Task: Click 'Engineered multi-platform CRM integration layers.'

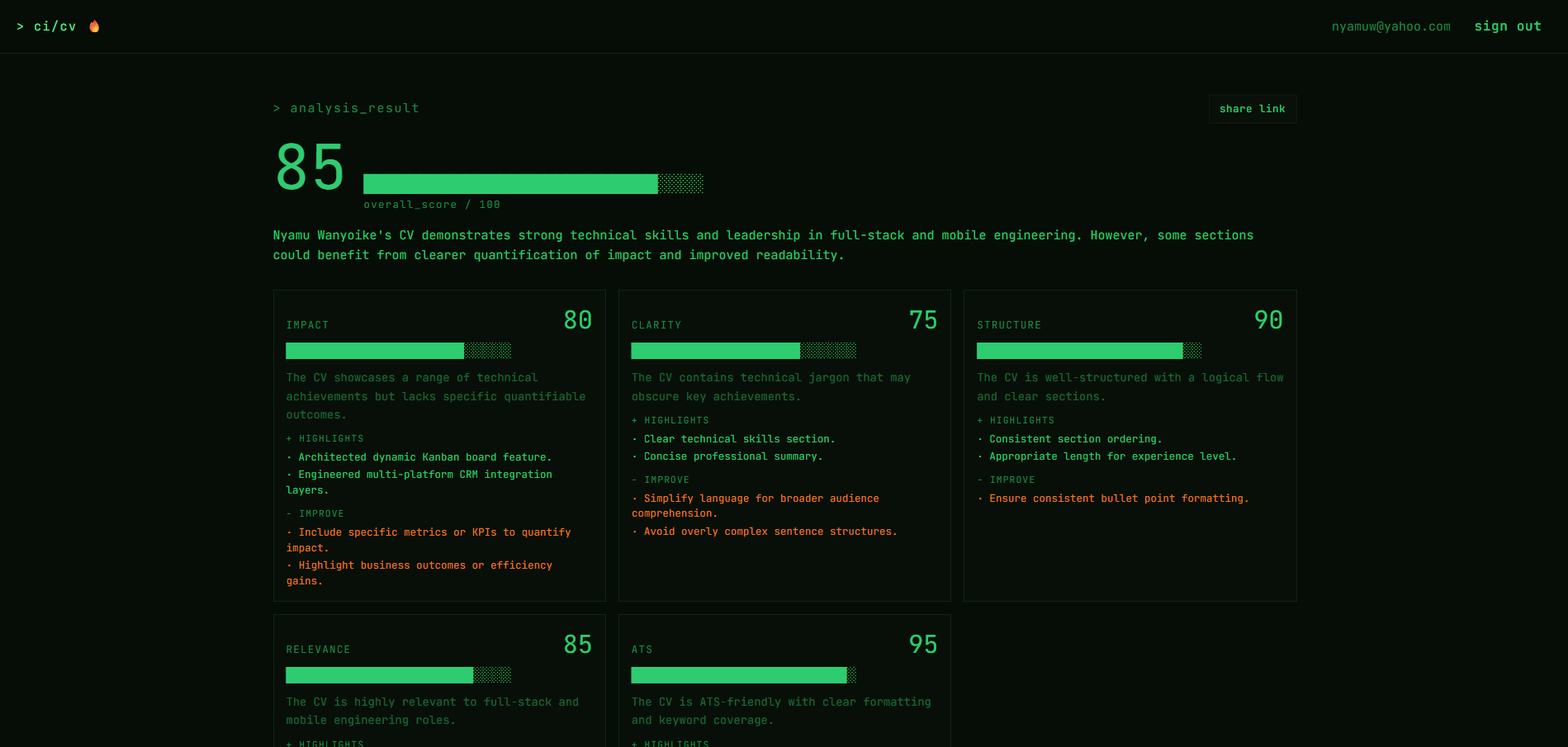Action: click(419, 482)
